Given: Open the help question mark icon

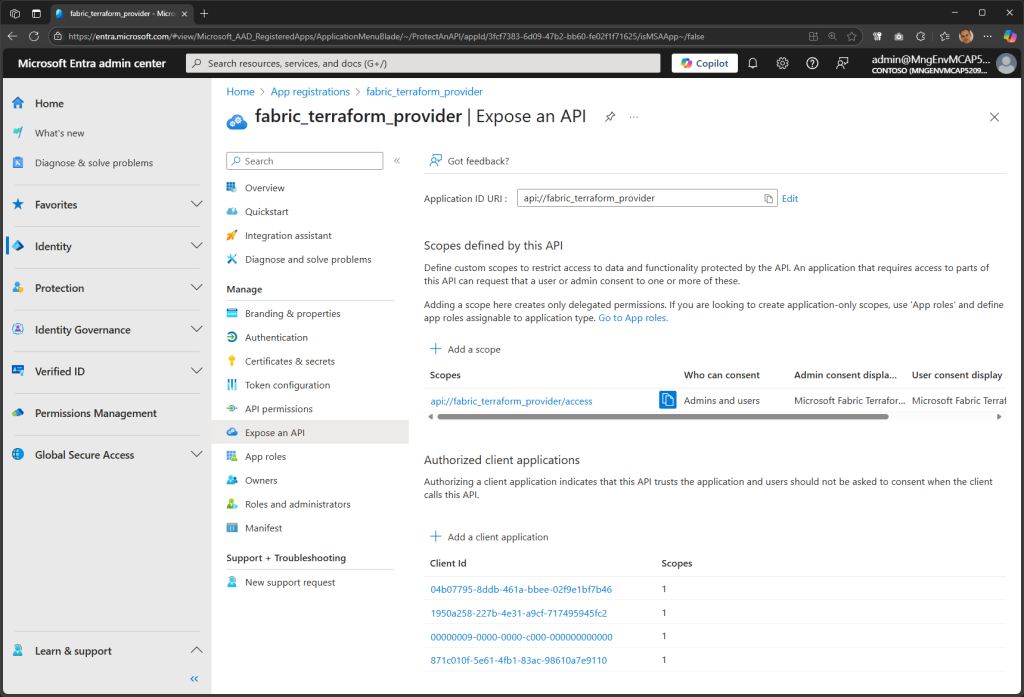Looking at the screenshot, I should [x=812, y=62].
